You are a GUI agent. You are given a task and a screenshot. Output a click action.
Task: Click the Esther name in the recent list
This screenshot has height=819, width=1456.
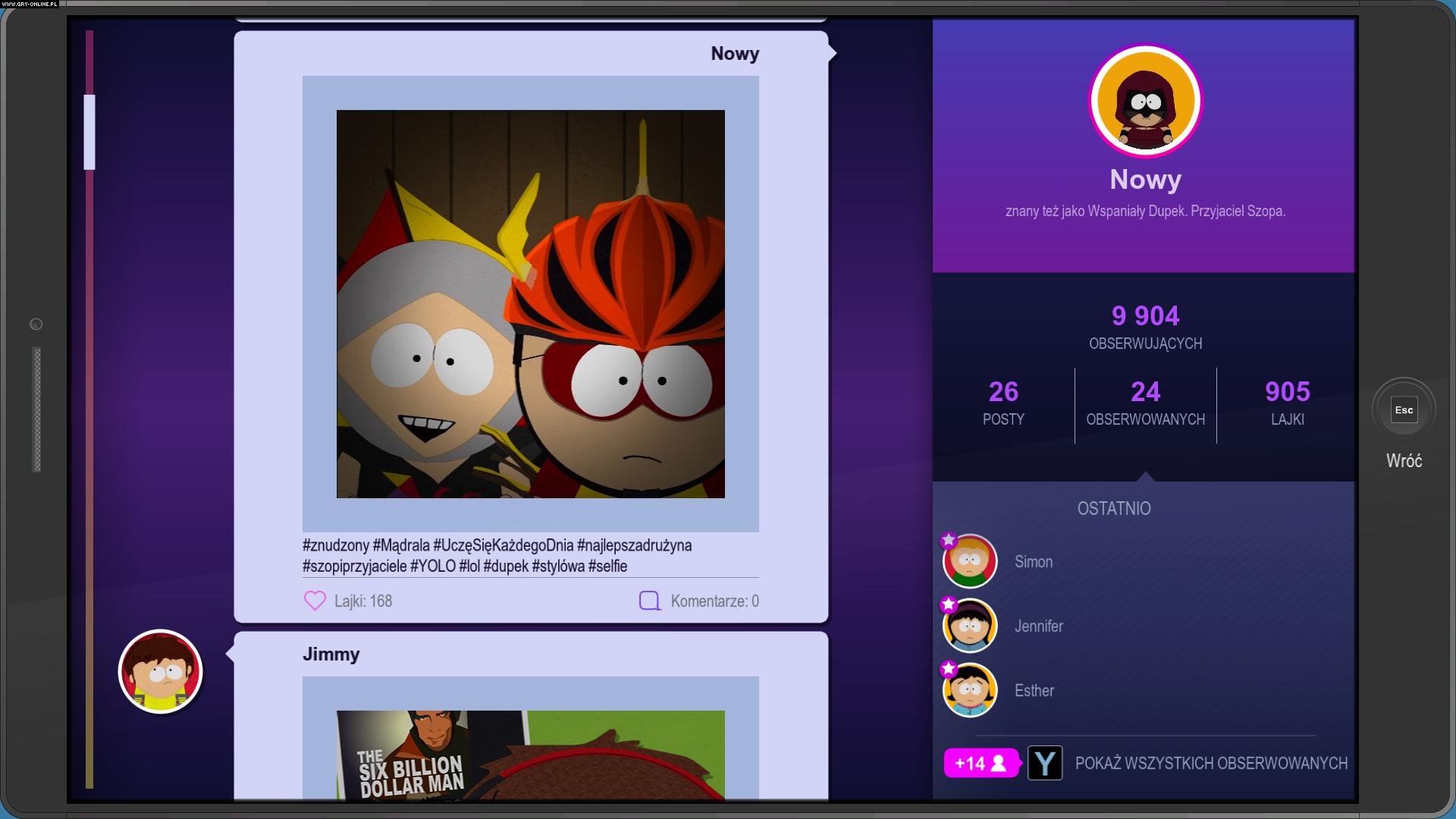pyautogui.click(x=1034, y=691)
